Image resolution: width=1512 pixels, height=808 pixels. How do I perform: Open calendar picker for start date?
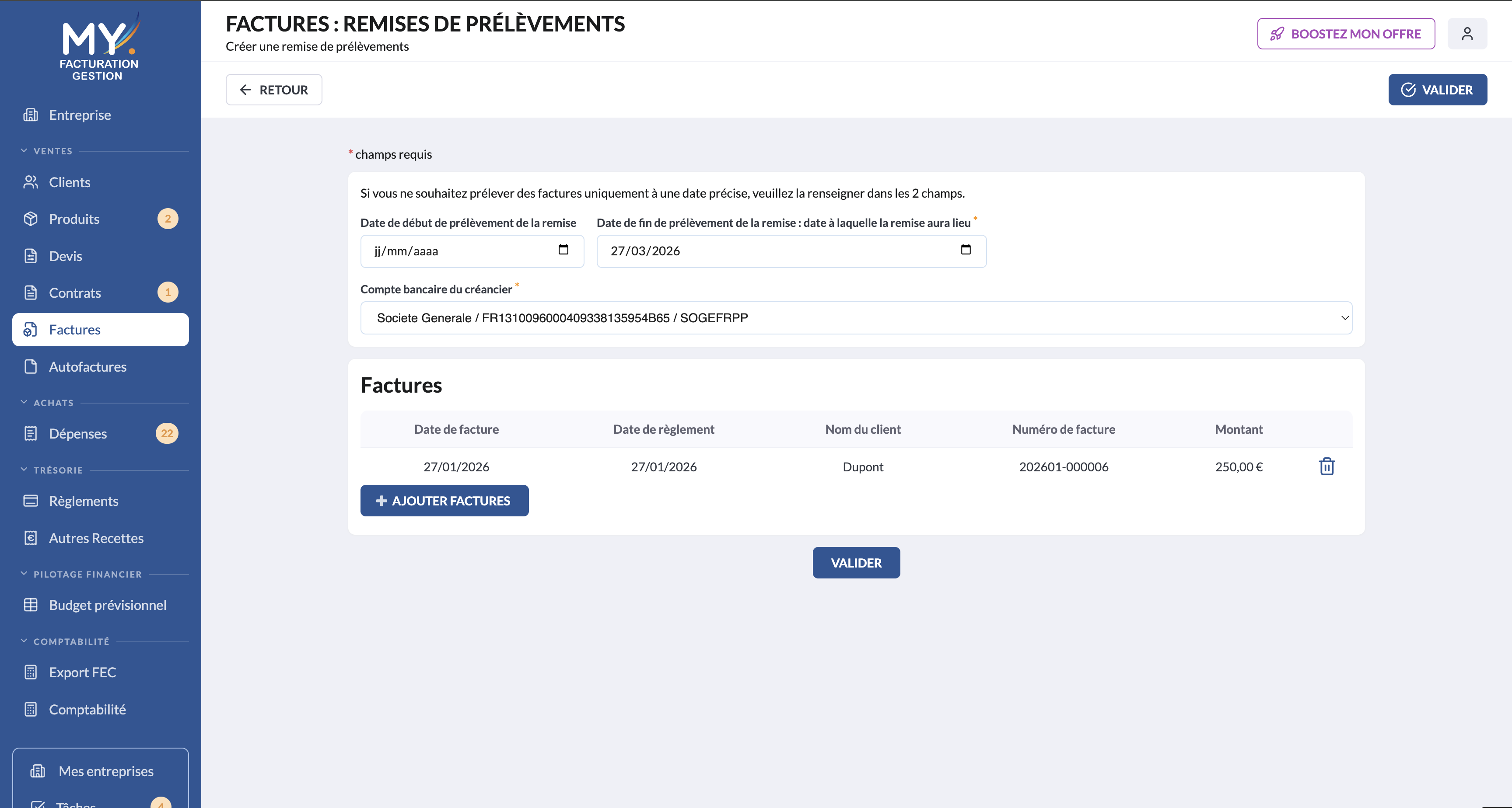click(563, 250)
